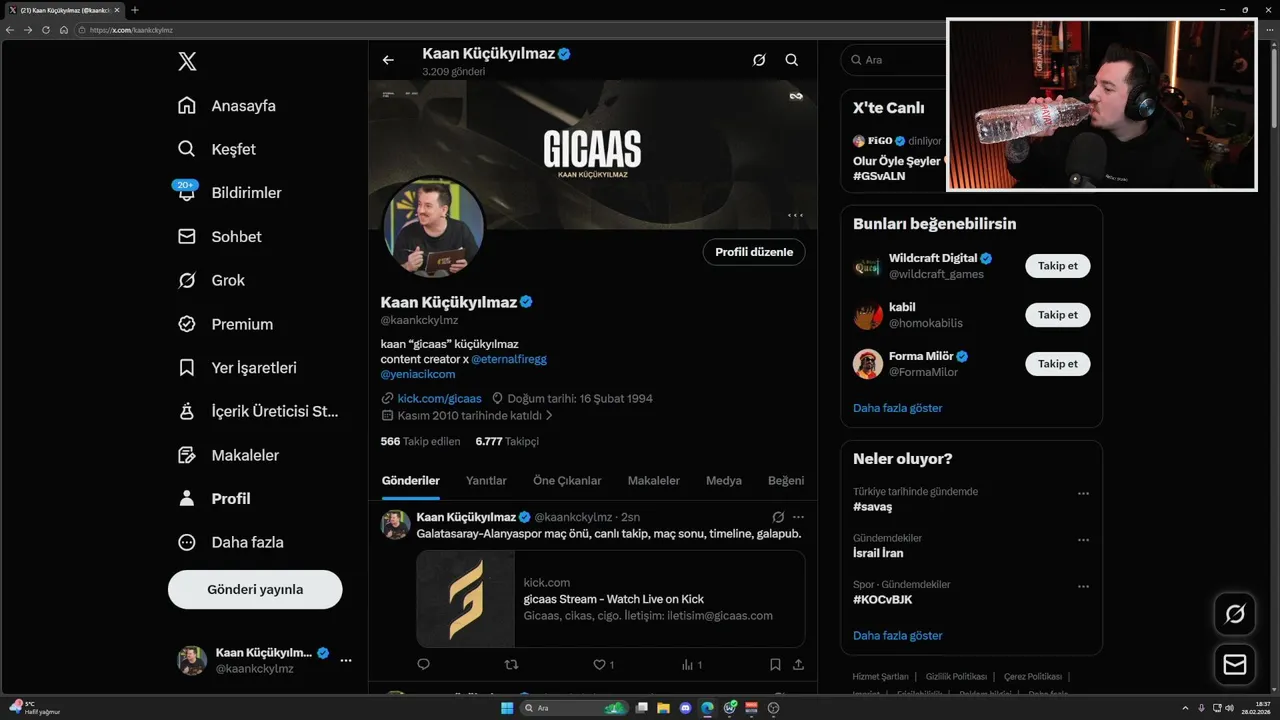This screenshot has height=720, width=1280.
Task: Open floating messages envelope button
Action: tap(1235, 665)
